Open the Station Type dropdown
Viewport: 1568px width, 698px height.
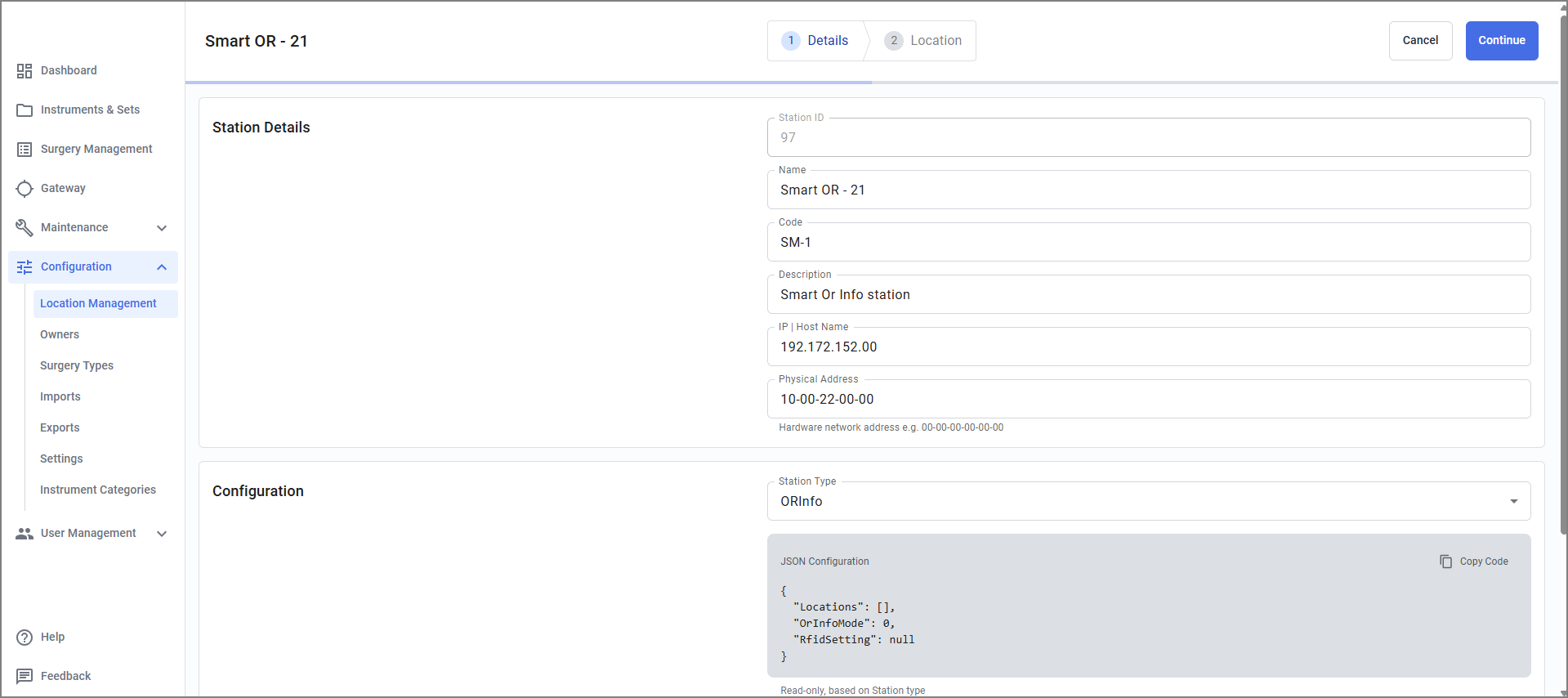click(x=1149, y=501)
